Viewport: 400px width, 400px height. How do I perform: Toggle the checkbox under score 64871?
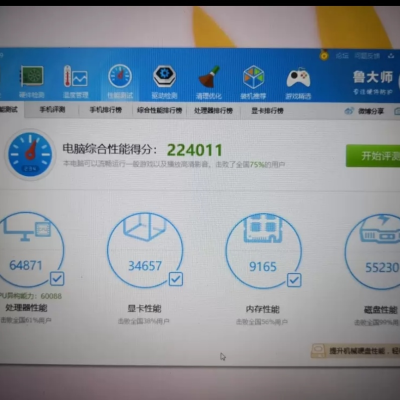coord(57,278)
